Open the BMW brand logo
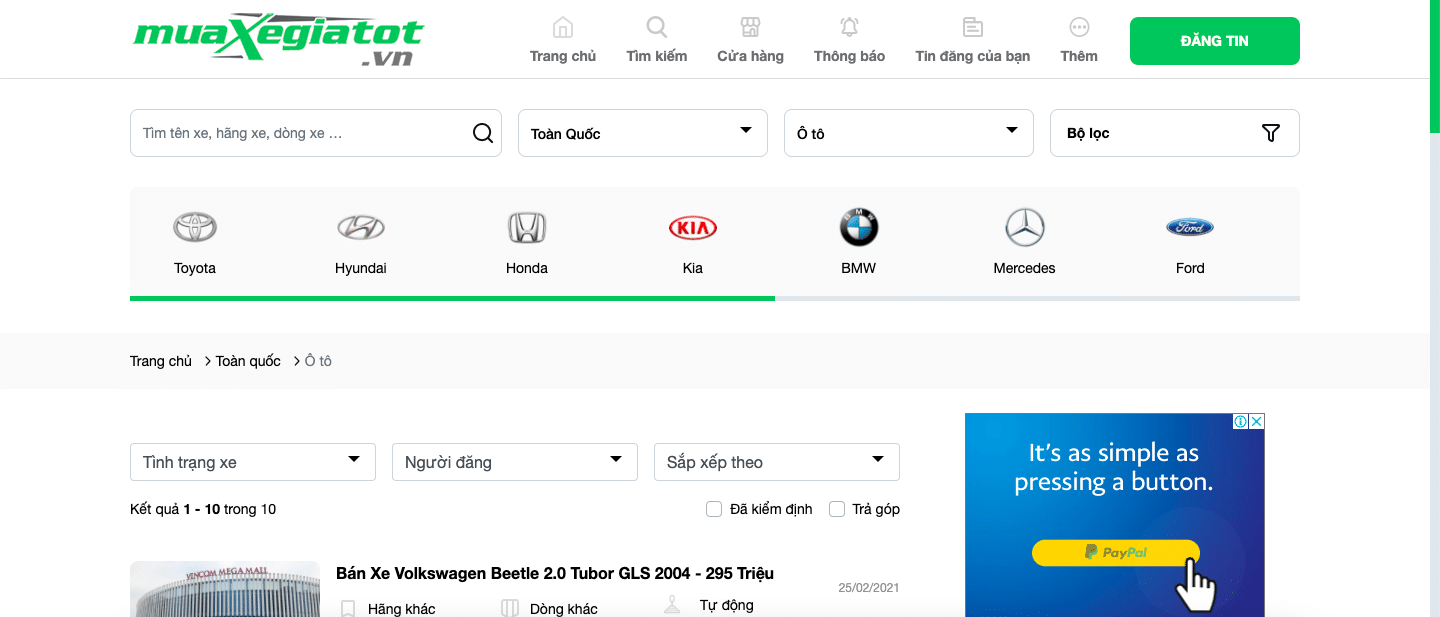The height and width of the screenshot is (617, 1440). [x=858, y=228]
